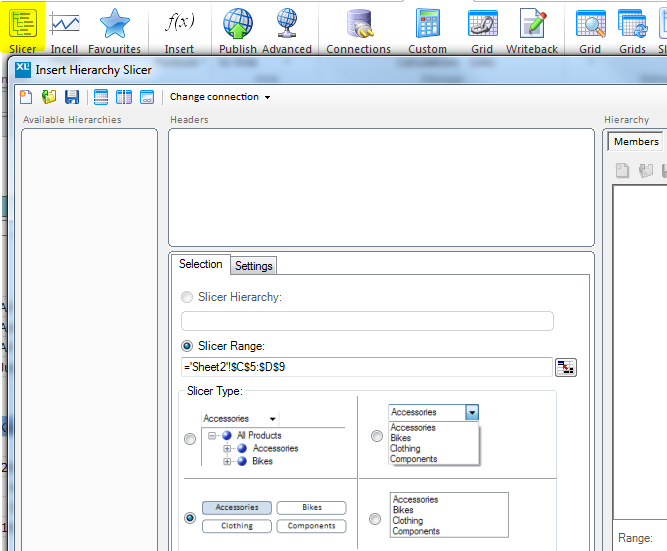Open Favourites from the ribbon
Viewport: 667px width, 551px height.
(x=114, y=24)
